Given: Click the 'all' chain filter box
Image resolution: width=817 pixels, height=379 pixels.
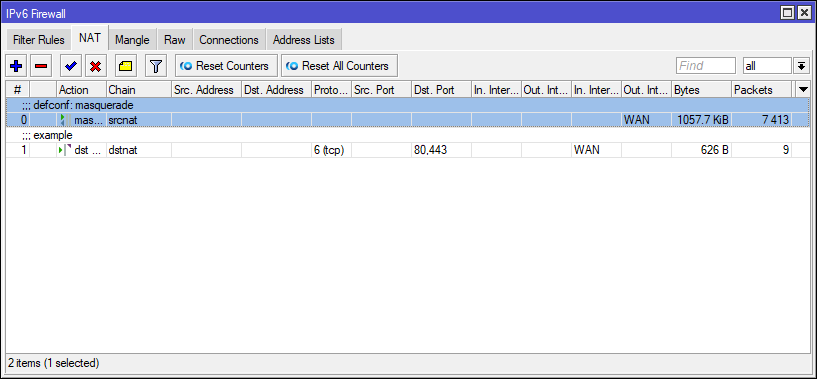Looking at the screenshot, I should 767,66.
